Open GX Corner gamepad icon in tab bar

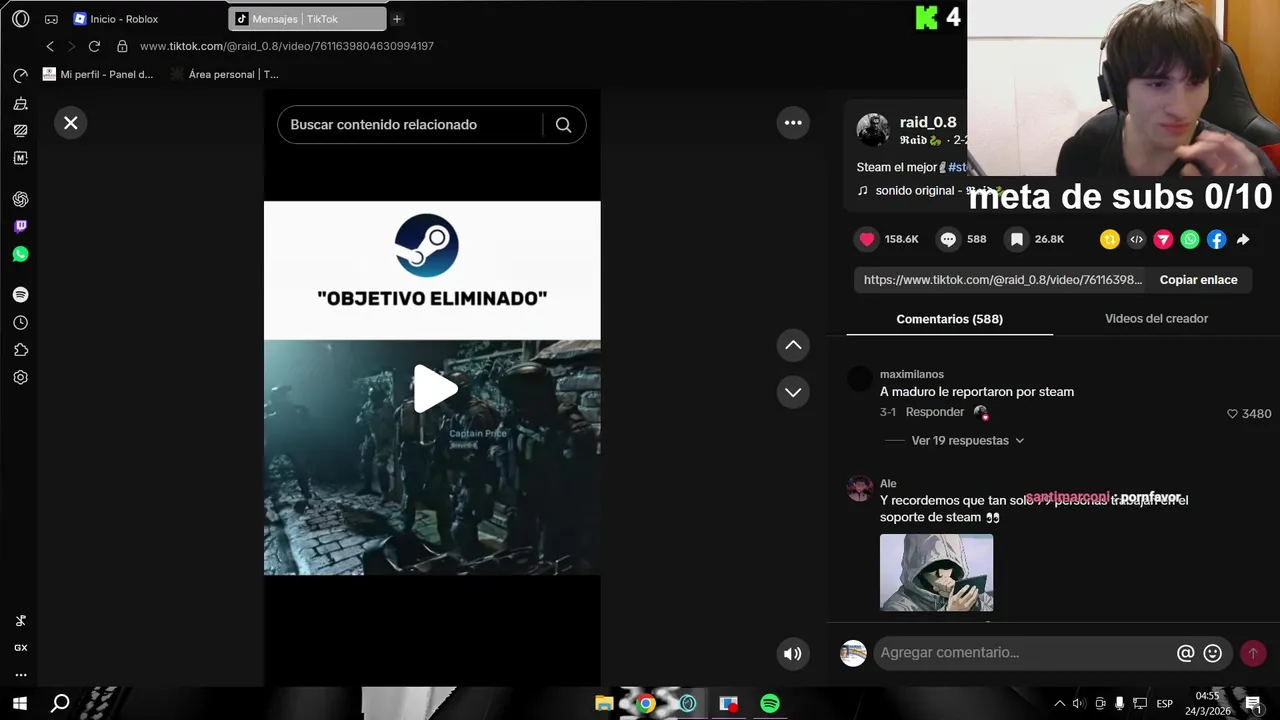pyautogui.click(x=51, y=19)
